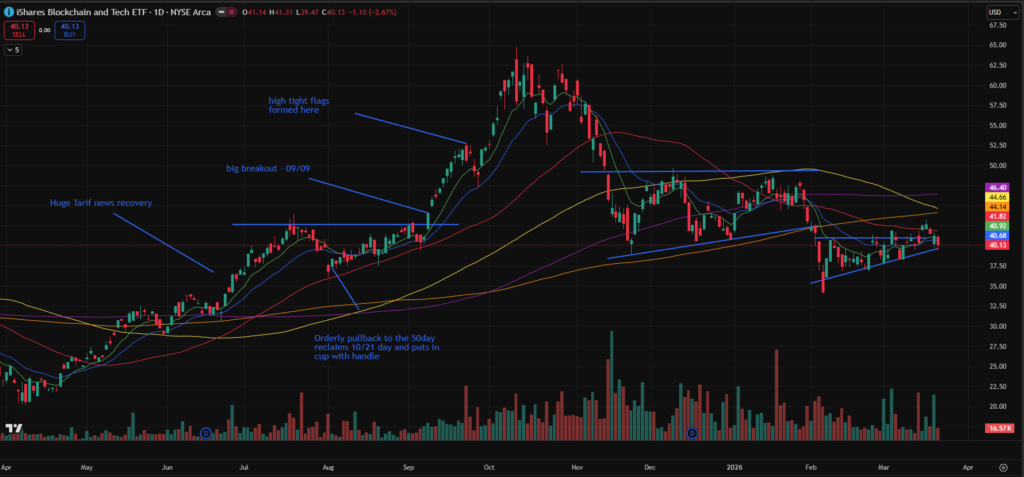Open chart time zone settings gear icon
Viewport: 1024px width, 477px height.
pyautogui.click(x=1002, y=466)
